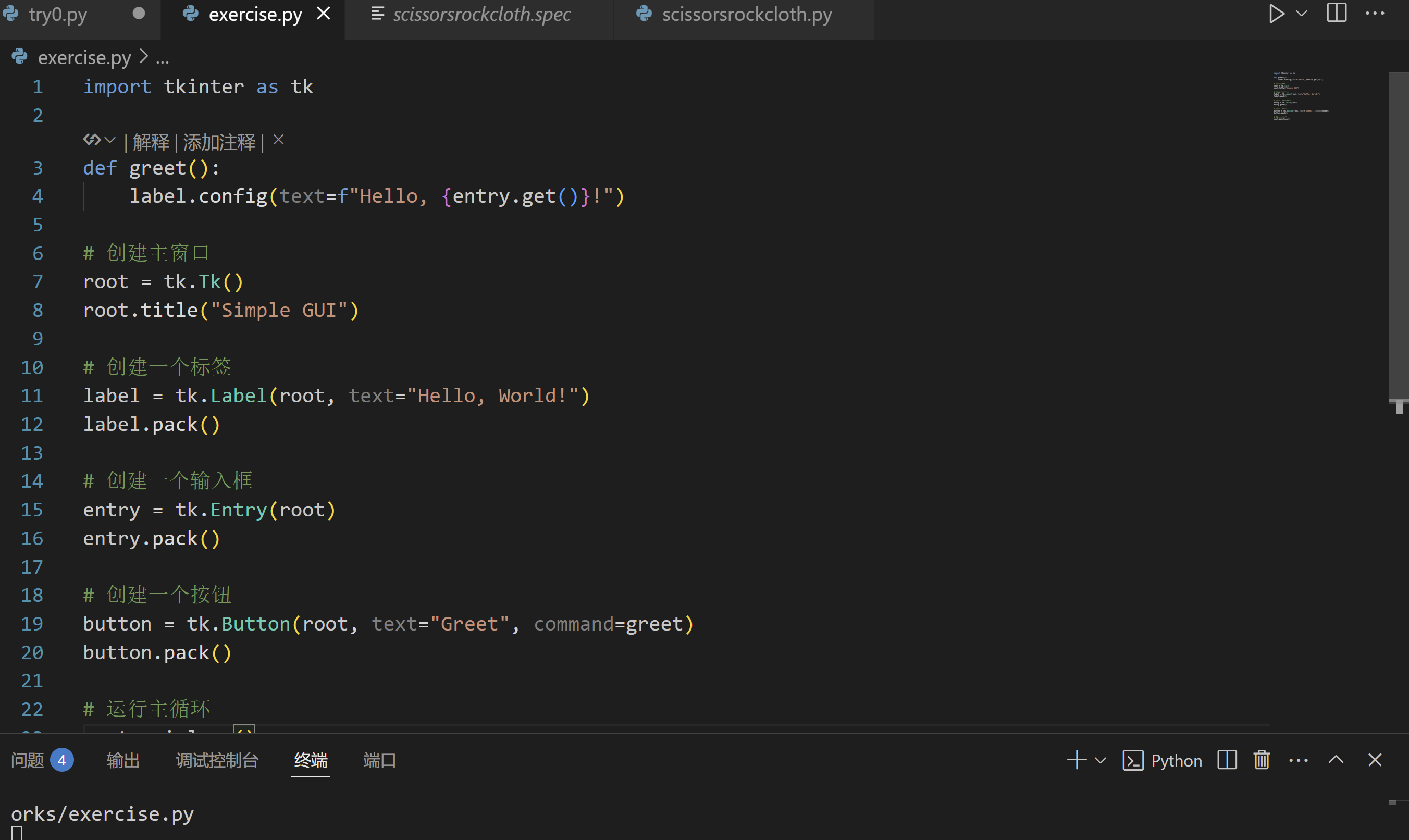This screenshot has height=840, width=1409.
Task: Open the scissorsrockcloth.py tab
Action: [746, 14]
